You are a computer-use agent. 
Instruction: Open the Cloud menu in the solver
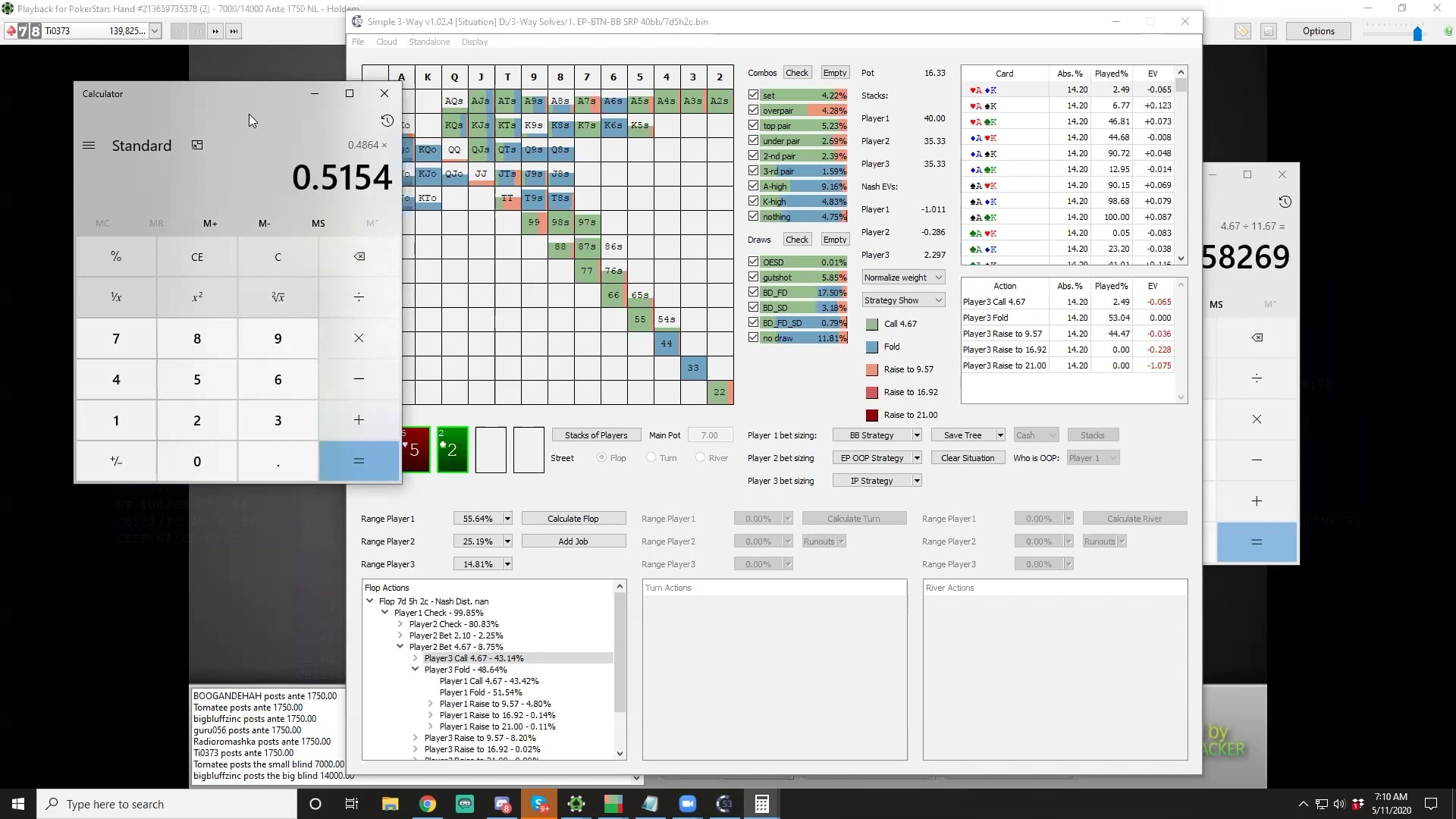pos(387,42)
